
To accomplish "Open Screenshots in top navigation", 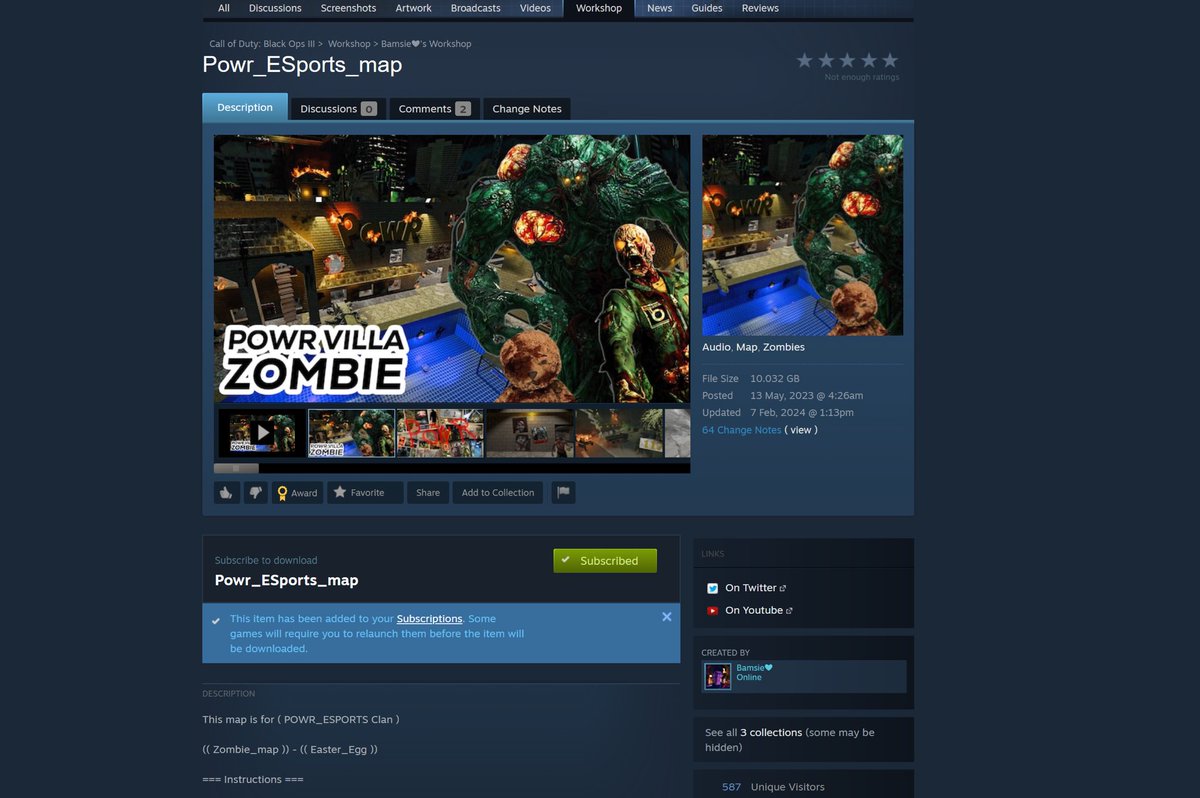I will point(348,8).
